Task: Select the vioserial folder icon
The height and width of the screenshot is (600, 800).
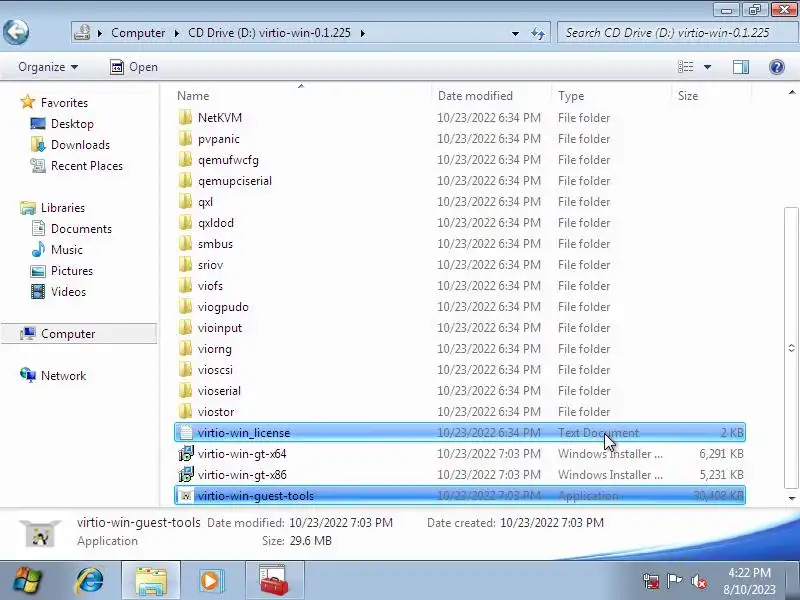Action: pyautogui.click(x=185, y=390)
